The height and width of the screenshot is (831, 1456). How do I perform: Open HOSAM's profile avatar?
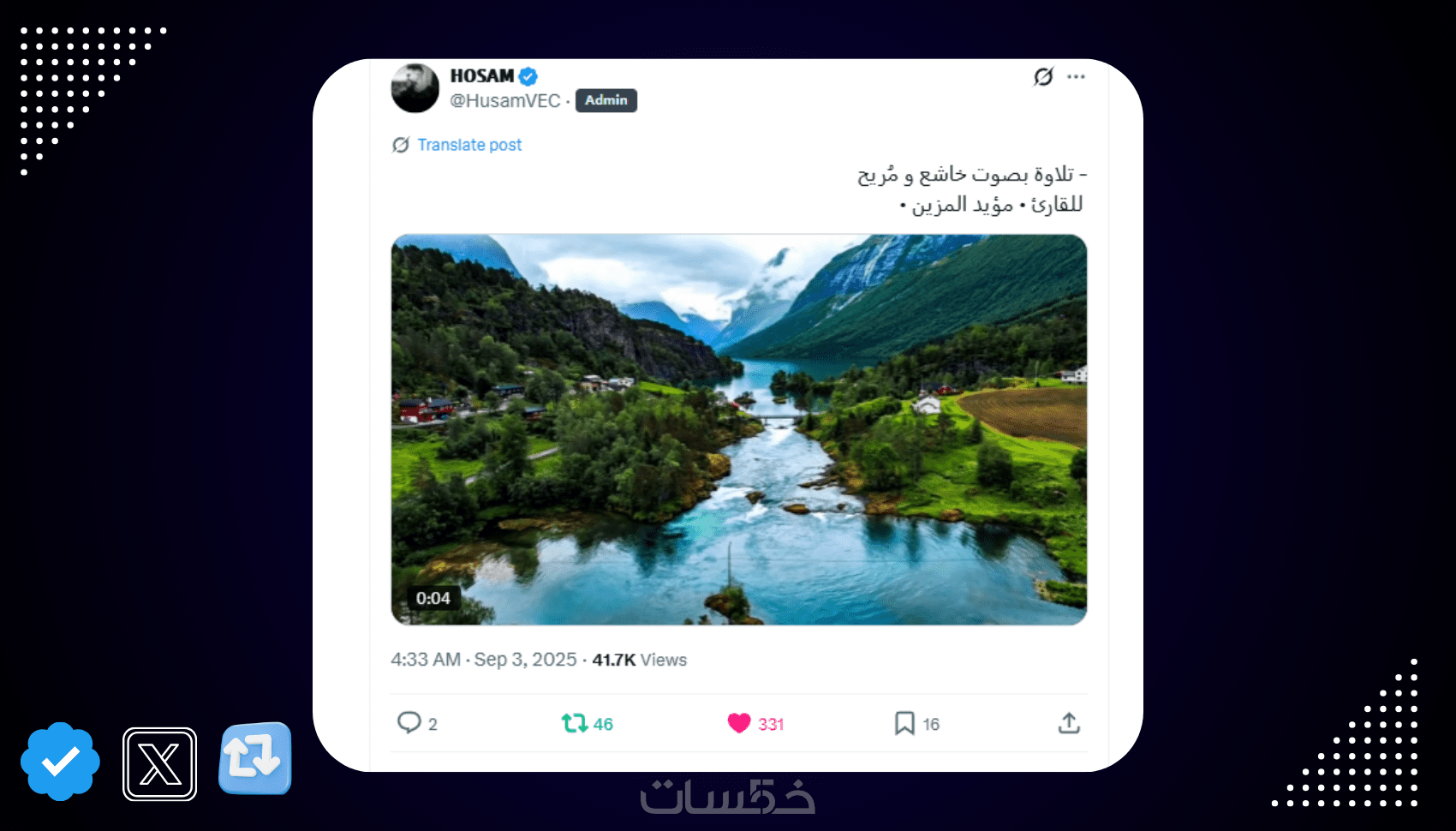(415, 88)
